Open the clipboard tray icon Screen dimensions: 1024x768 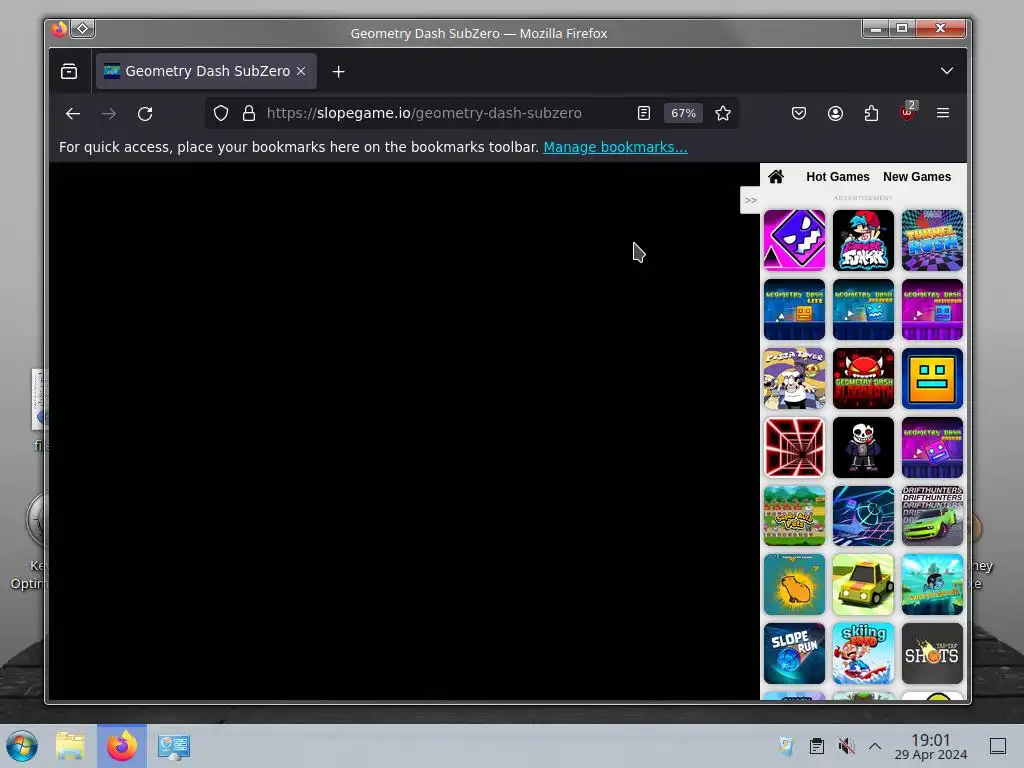coord(816,746)
